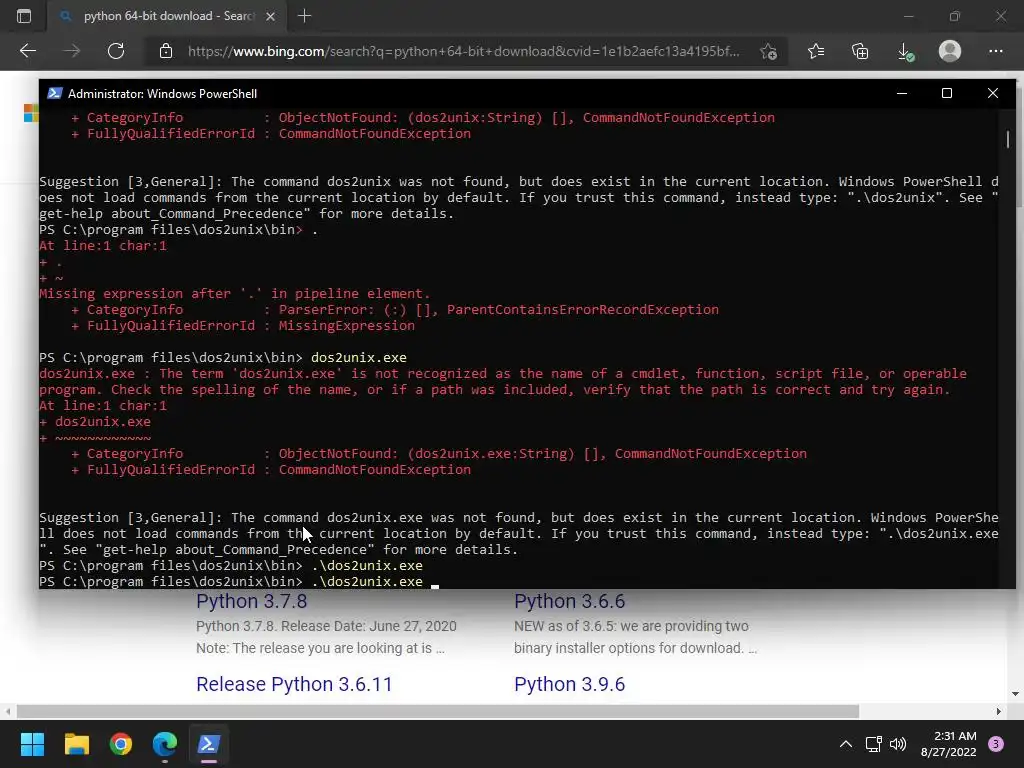
Task: Maximize the PowerShell window
Action: [x=947, y=93]
